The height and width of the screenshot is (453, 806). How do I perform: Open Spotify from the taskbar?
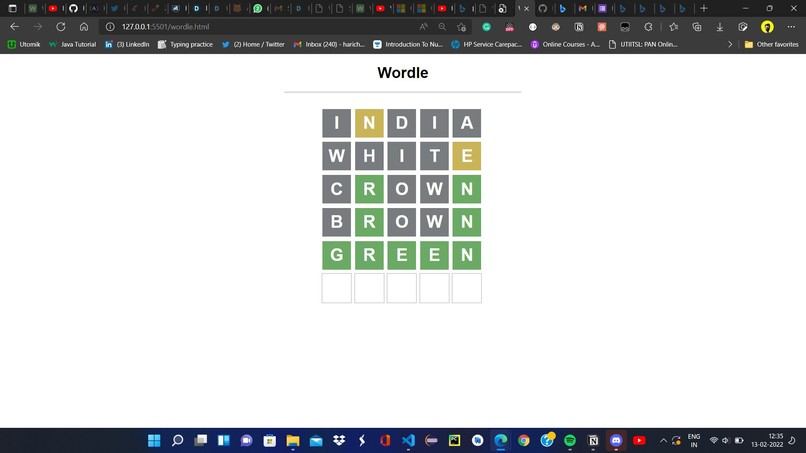pyautogui.click(x=570, y=440)
